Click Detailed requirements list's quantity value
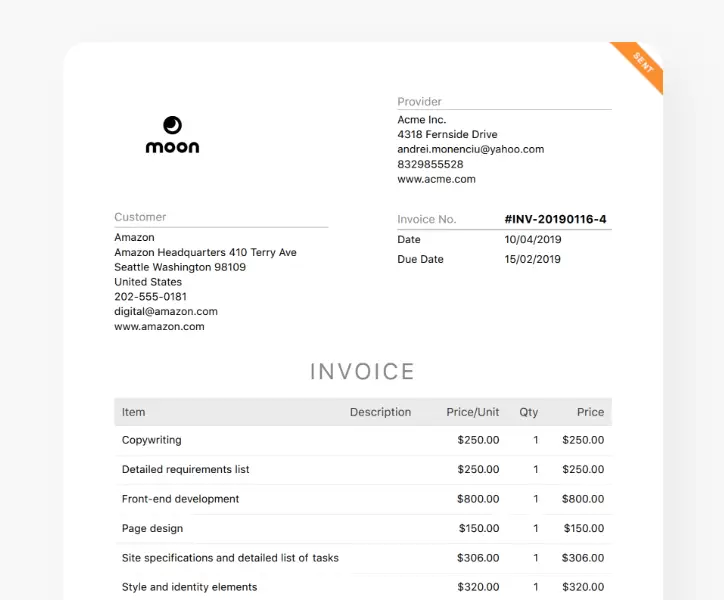The image size is (724, 600). [536, 469]
